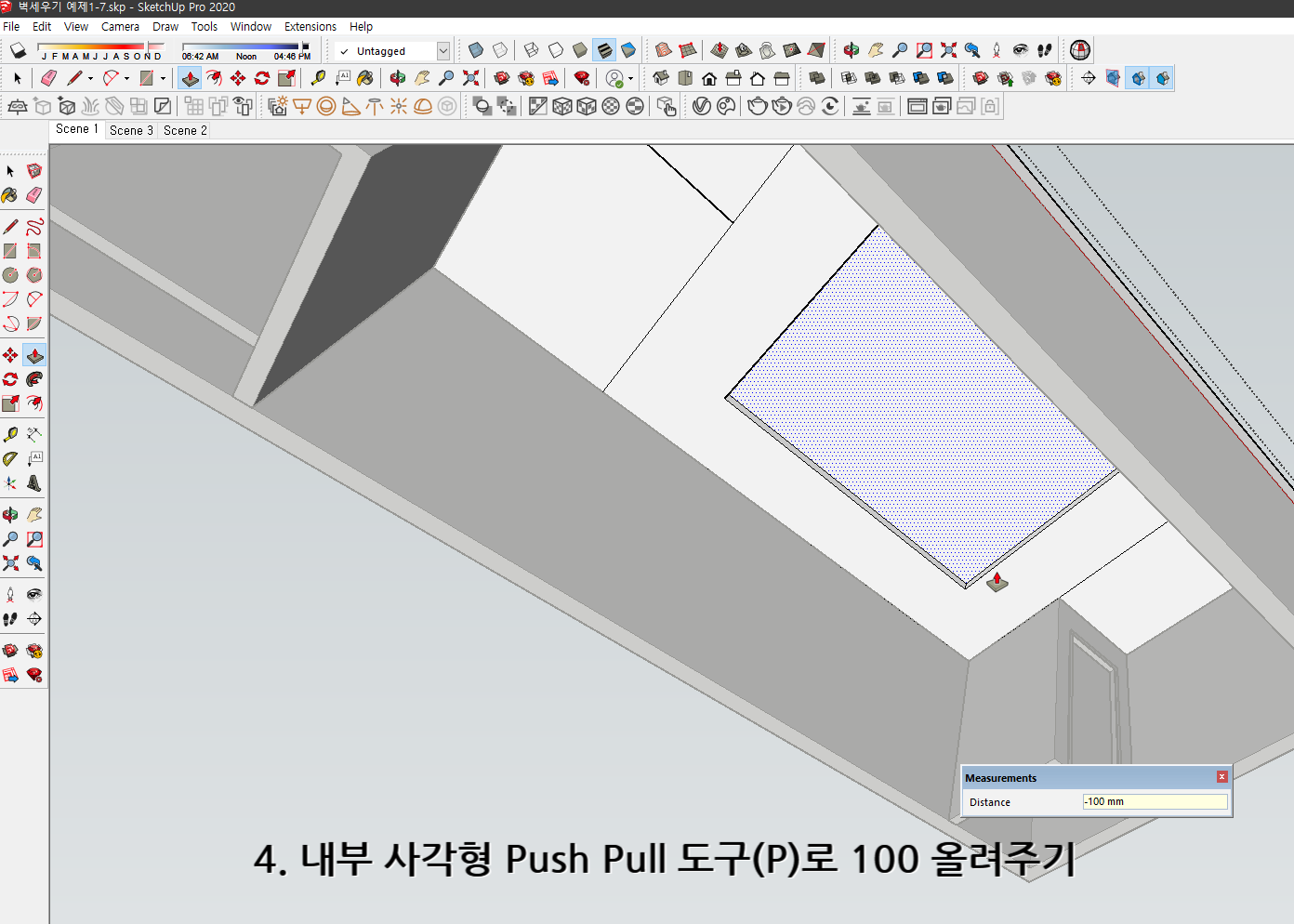This screenshot has height=924, width=1294.
Task: Select the Polygon tool
Action: pos(34,275)
